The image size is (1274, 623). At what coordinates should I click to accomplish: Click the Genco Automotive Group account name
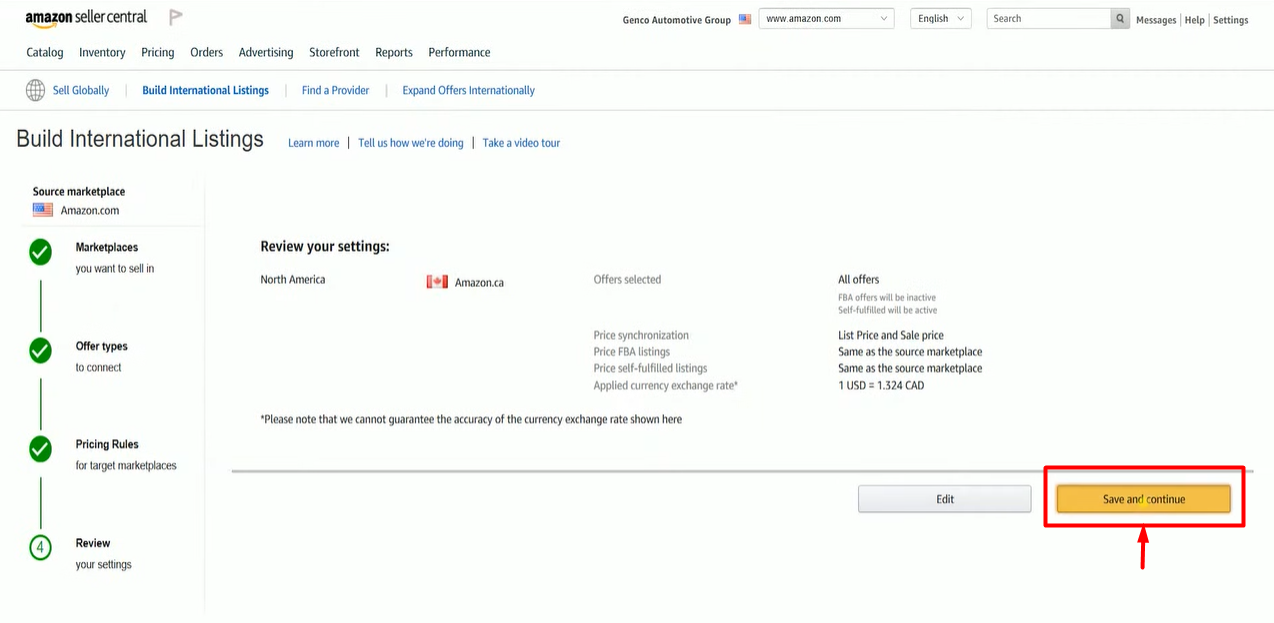click(x=677, y=20)
